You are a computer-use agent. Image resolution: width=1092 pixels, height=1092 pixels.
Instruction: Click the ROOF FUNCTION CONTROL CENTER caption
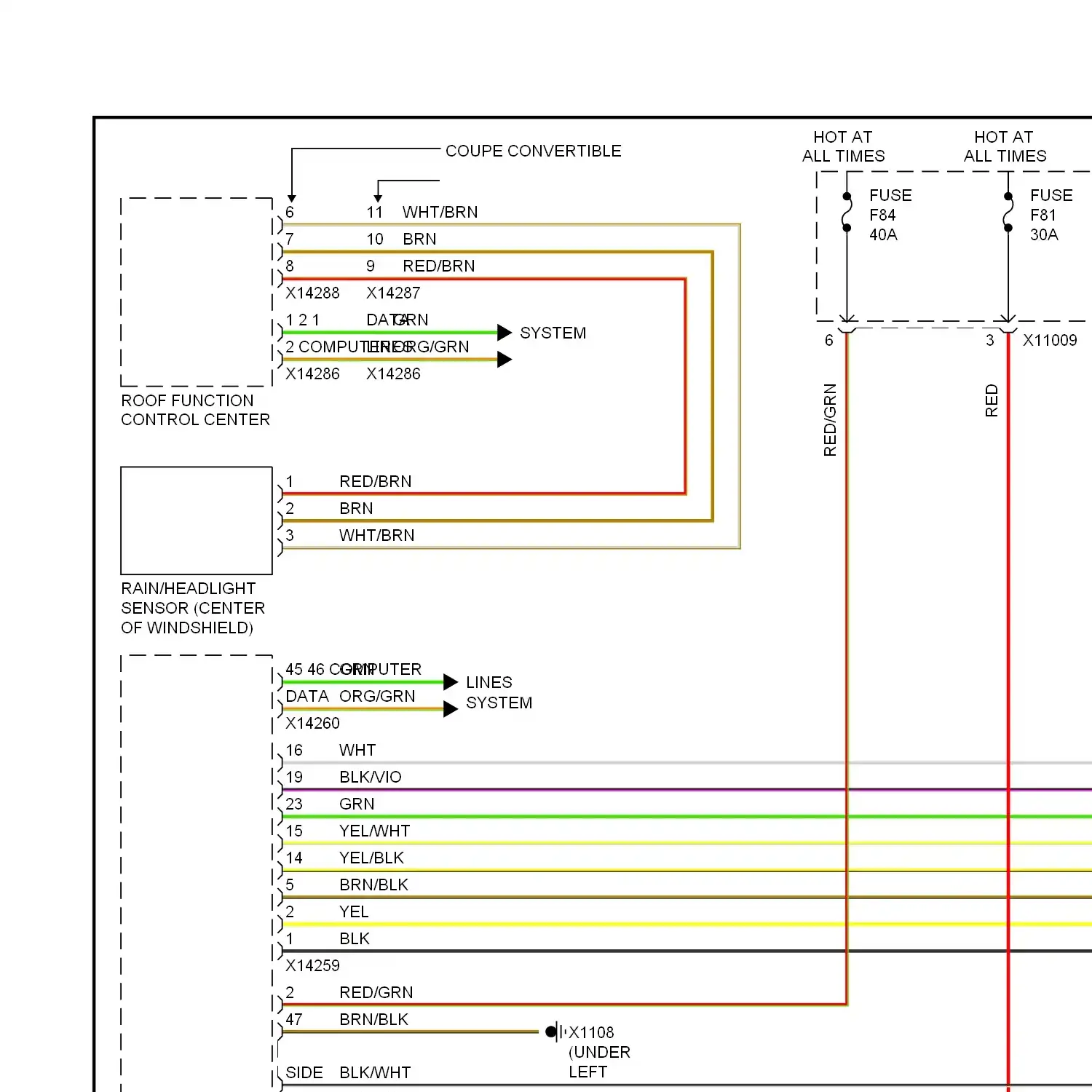pos(195,410)
